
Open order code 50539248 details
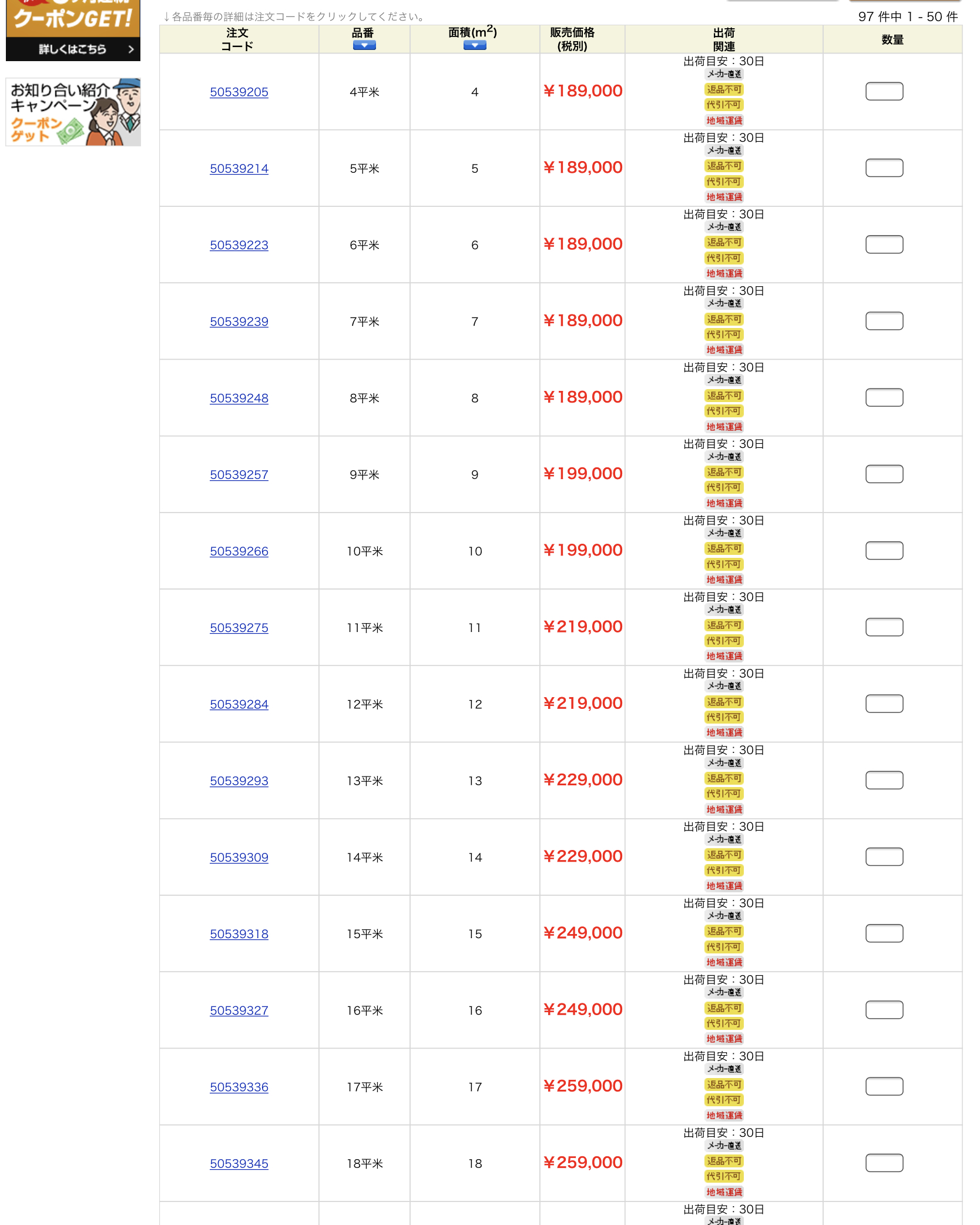[239, 399]
